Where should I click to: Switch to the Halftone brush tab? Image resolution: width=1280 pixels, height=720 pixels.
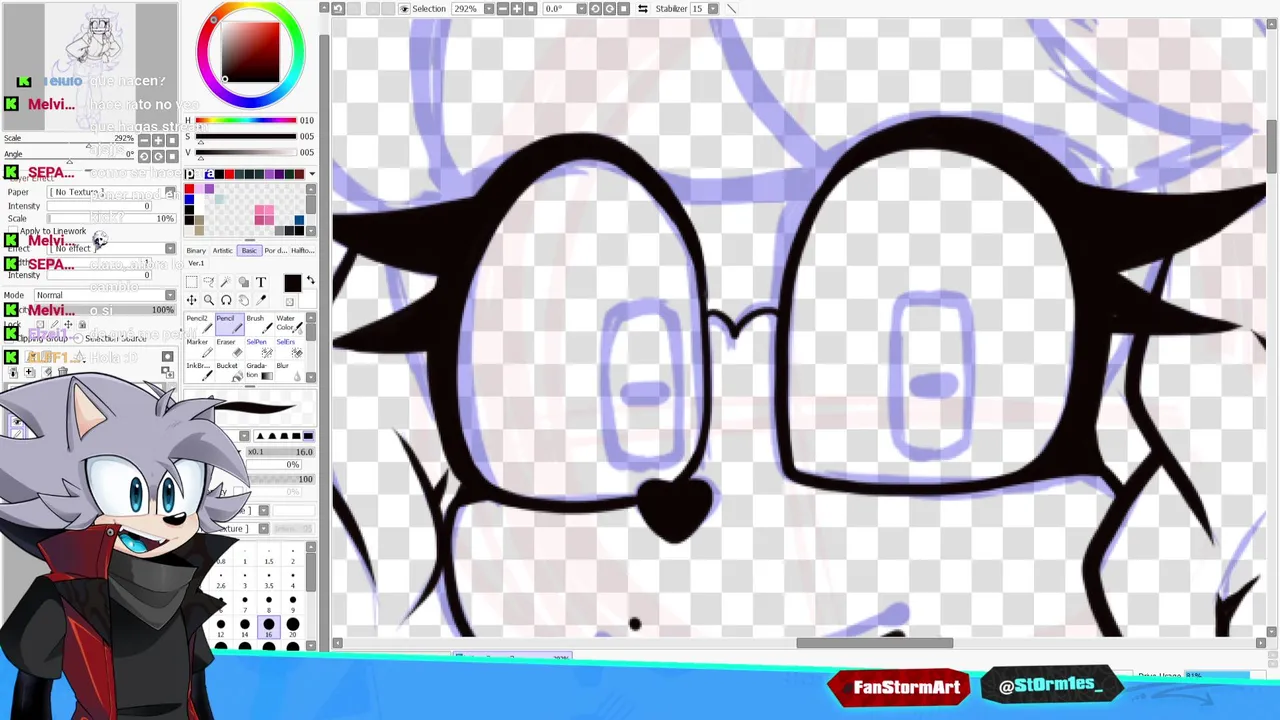(x=303, y=250)
